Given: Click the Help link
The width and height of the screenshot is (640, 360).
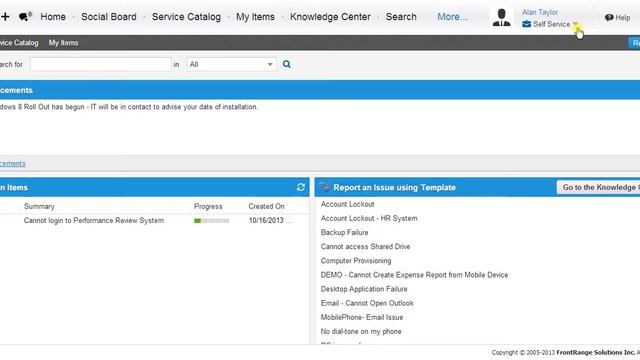Looking at the screenshot, I should [x=622, y=18].
